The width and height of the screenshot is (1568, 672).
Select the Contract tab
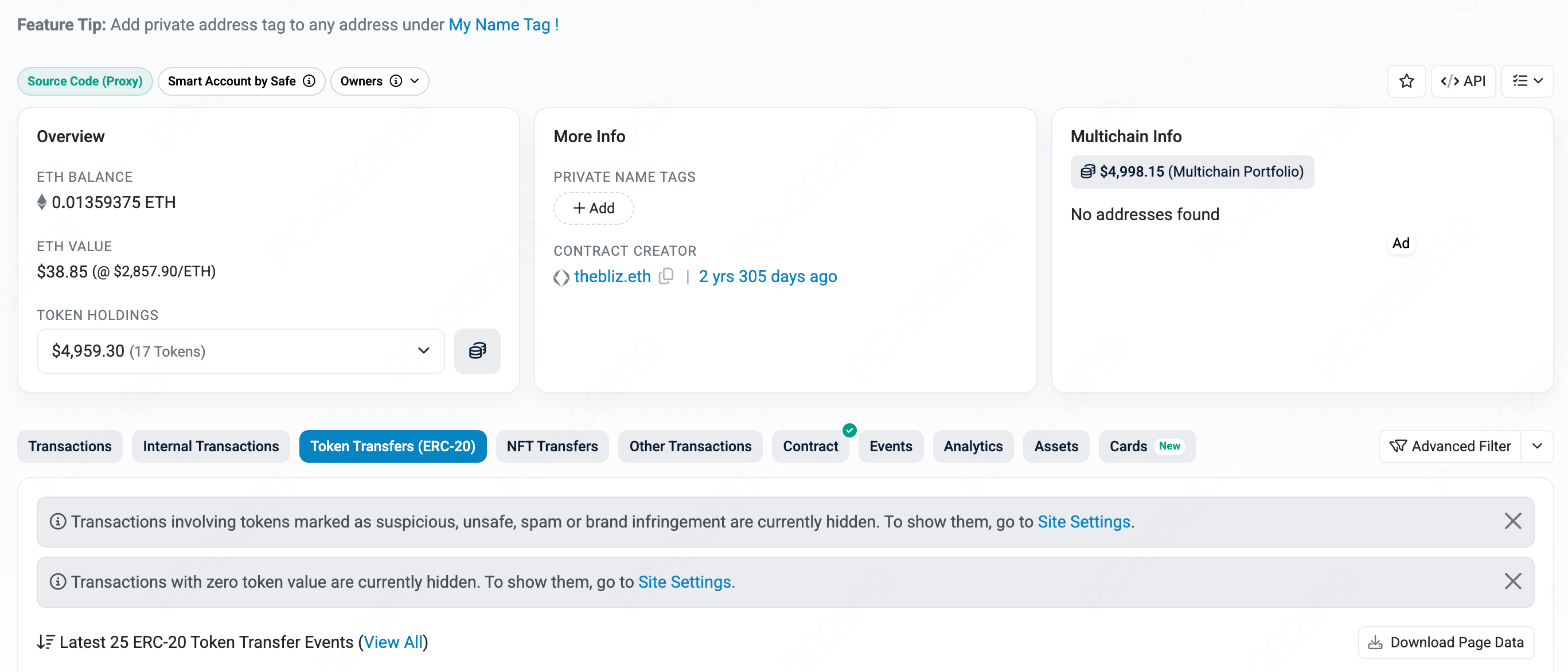coord(810,446)
